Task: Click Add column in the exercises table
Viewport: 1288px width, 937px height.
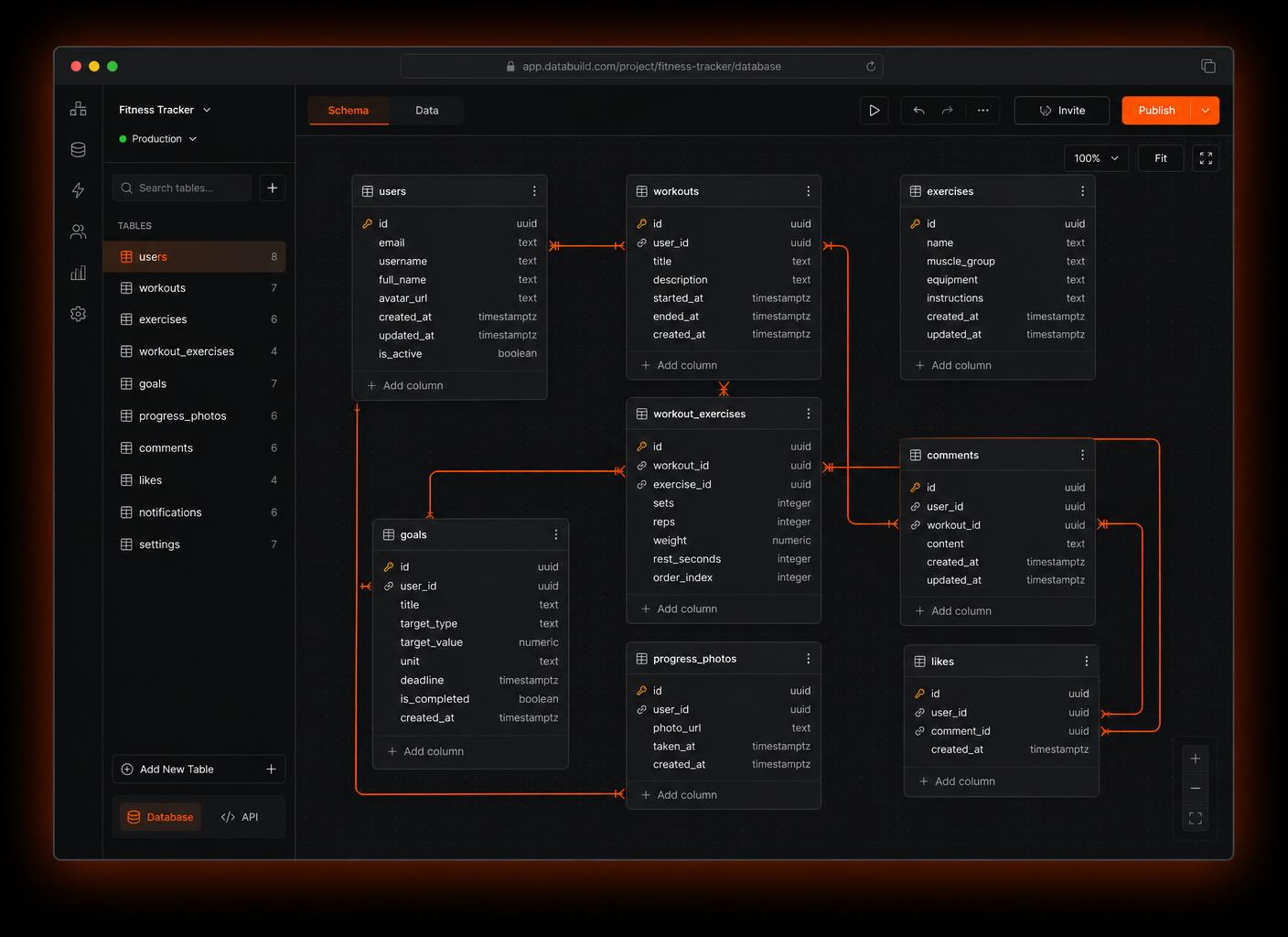Action: point(953,365)
